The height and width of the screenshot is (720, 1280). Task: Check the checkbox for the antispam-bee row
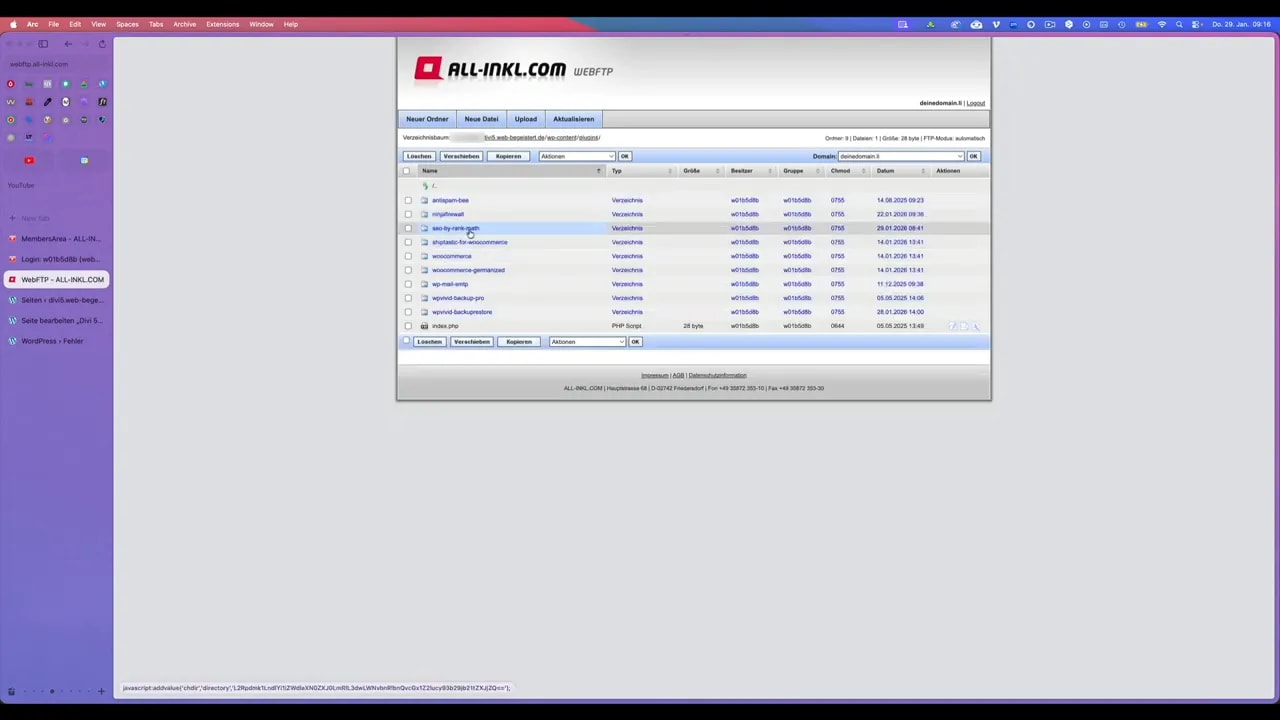coord(408,200)
